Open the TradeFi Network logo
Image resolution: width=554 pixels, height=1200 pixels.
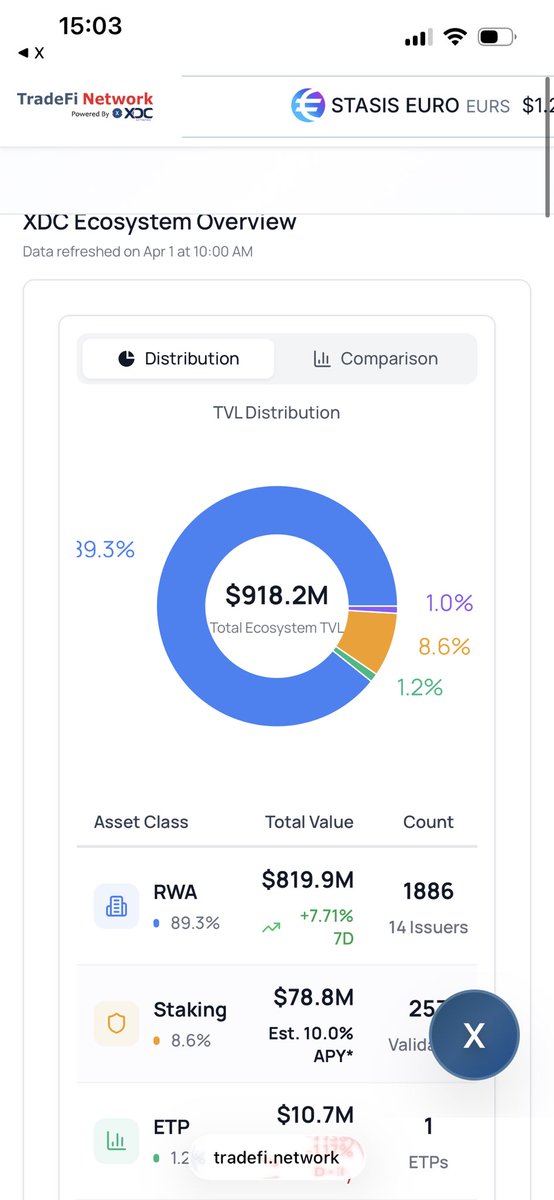coord(85,105)
